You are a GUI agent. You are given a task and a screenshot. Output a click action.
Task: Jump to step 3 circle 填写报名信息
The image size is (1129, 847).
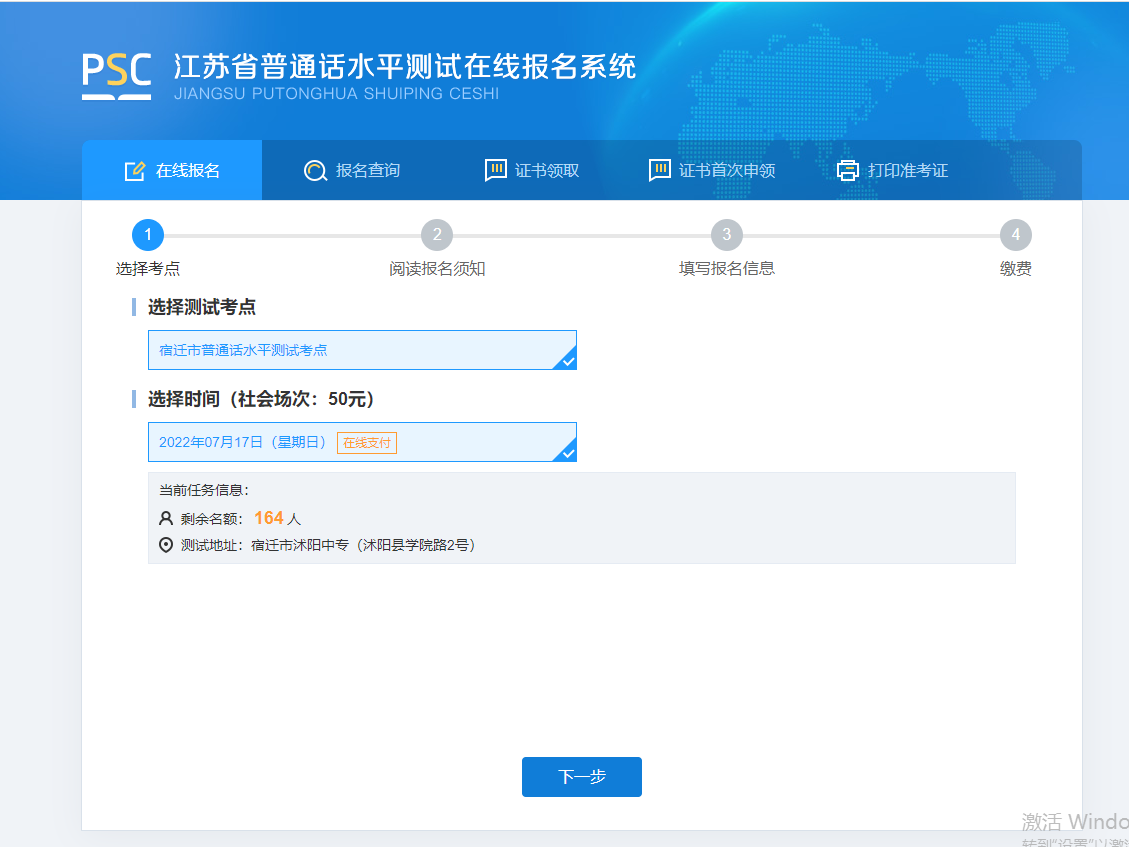[727, 235]
